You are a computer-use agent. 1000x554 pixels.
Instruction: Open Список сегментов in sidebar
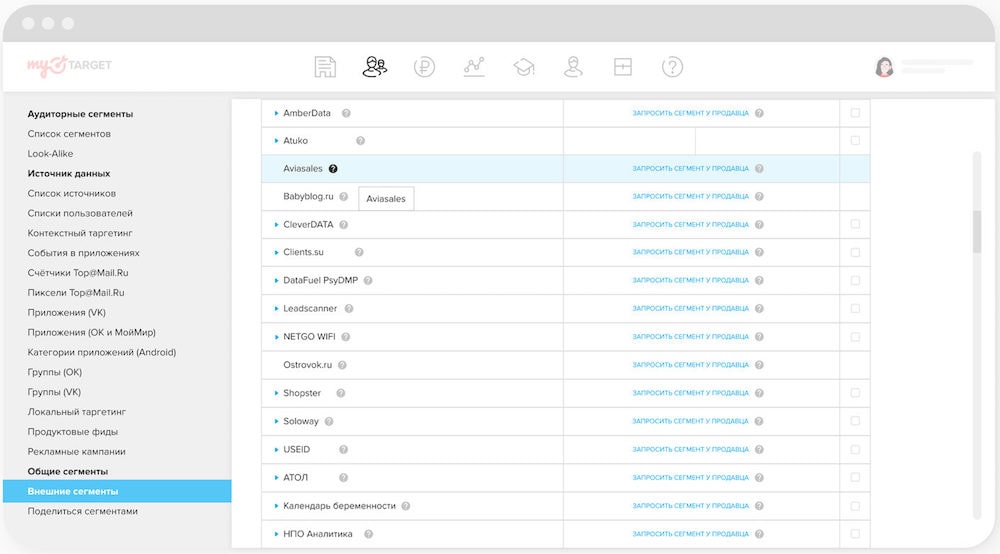coord(69,134)
